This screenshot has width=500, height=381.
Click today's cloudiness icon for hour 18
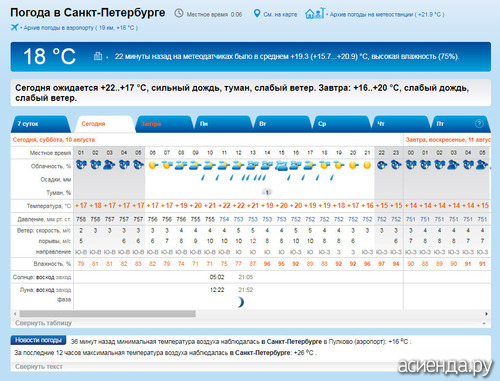(324, 165)
